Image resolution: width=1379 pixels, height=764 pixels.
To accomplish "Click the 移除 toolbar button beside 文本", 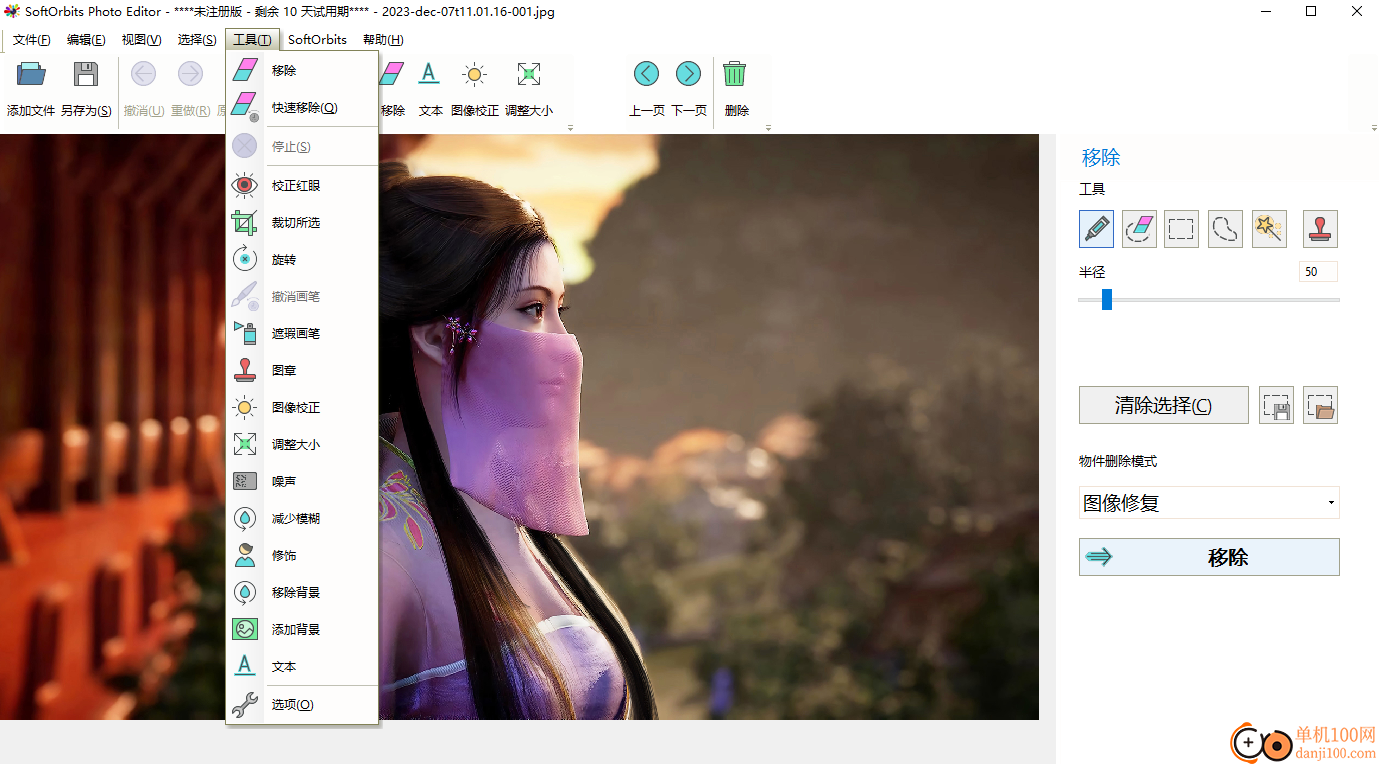I will tap(392, 88).
